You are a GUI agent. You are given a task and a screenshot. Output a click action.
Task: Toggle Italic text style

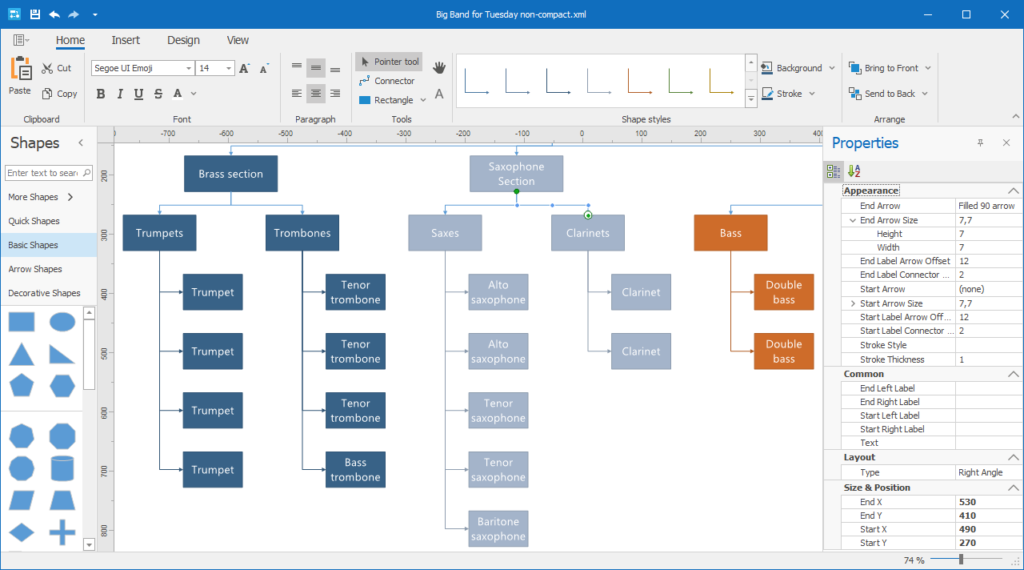[x=120, y=94]
